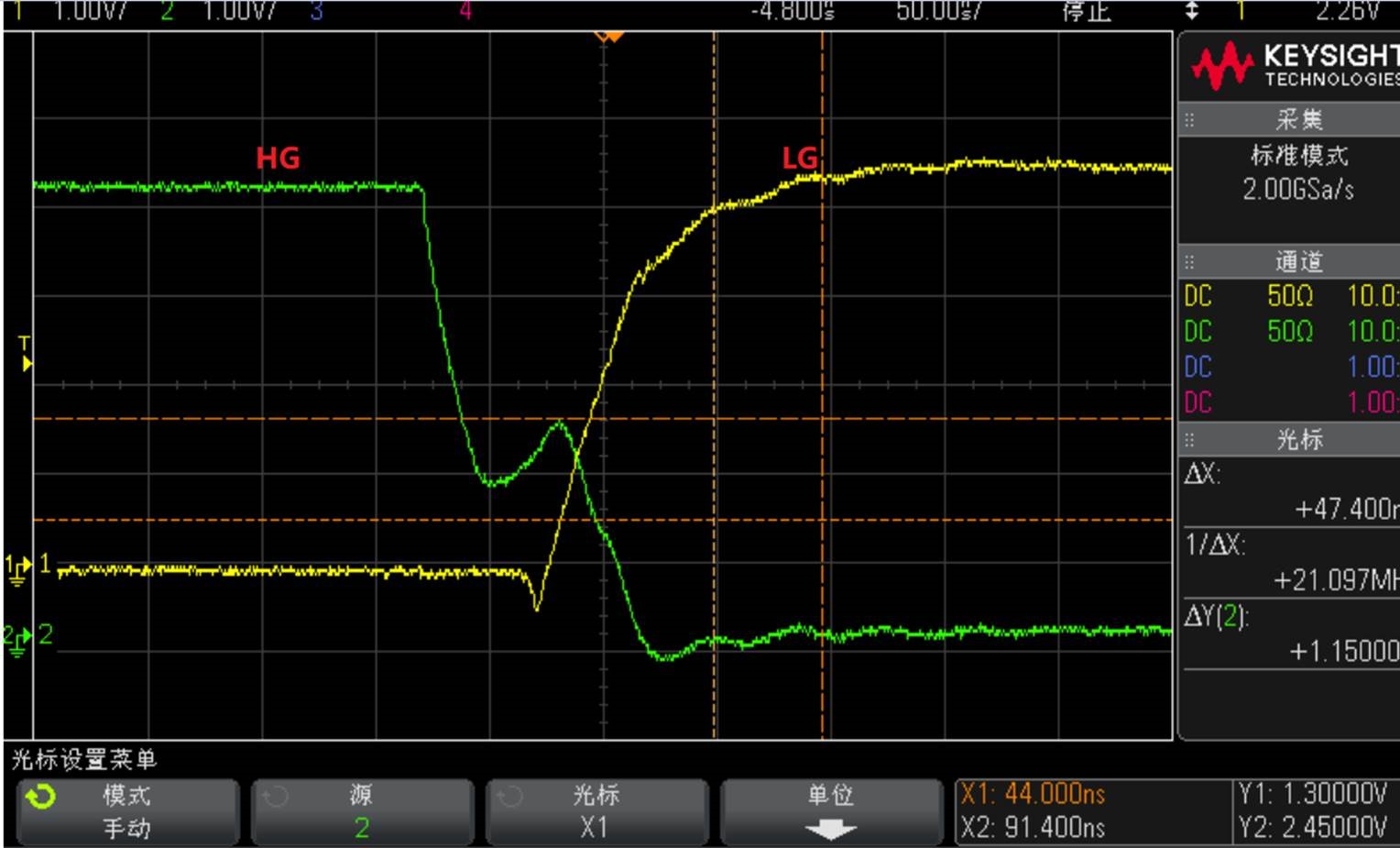Click the trigger slope arrows icon at top
The height and width of the screenshot is (848, 1400).
[1192, 11]
